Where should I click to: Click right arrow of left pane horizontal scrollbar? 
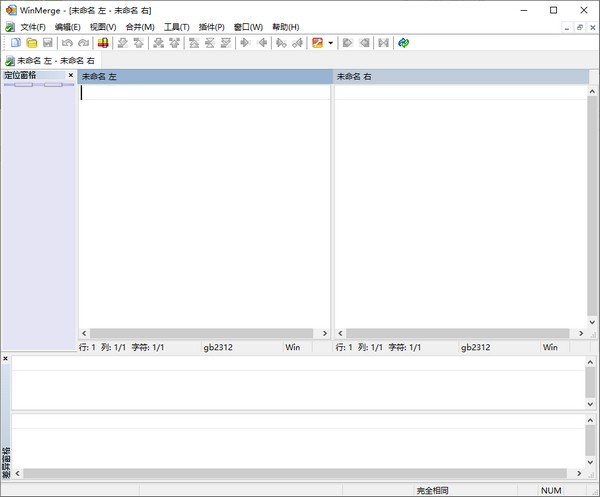coord(323,333)
